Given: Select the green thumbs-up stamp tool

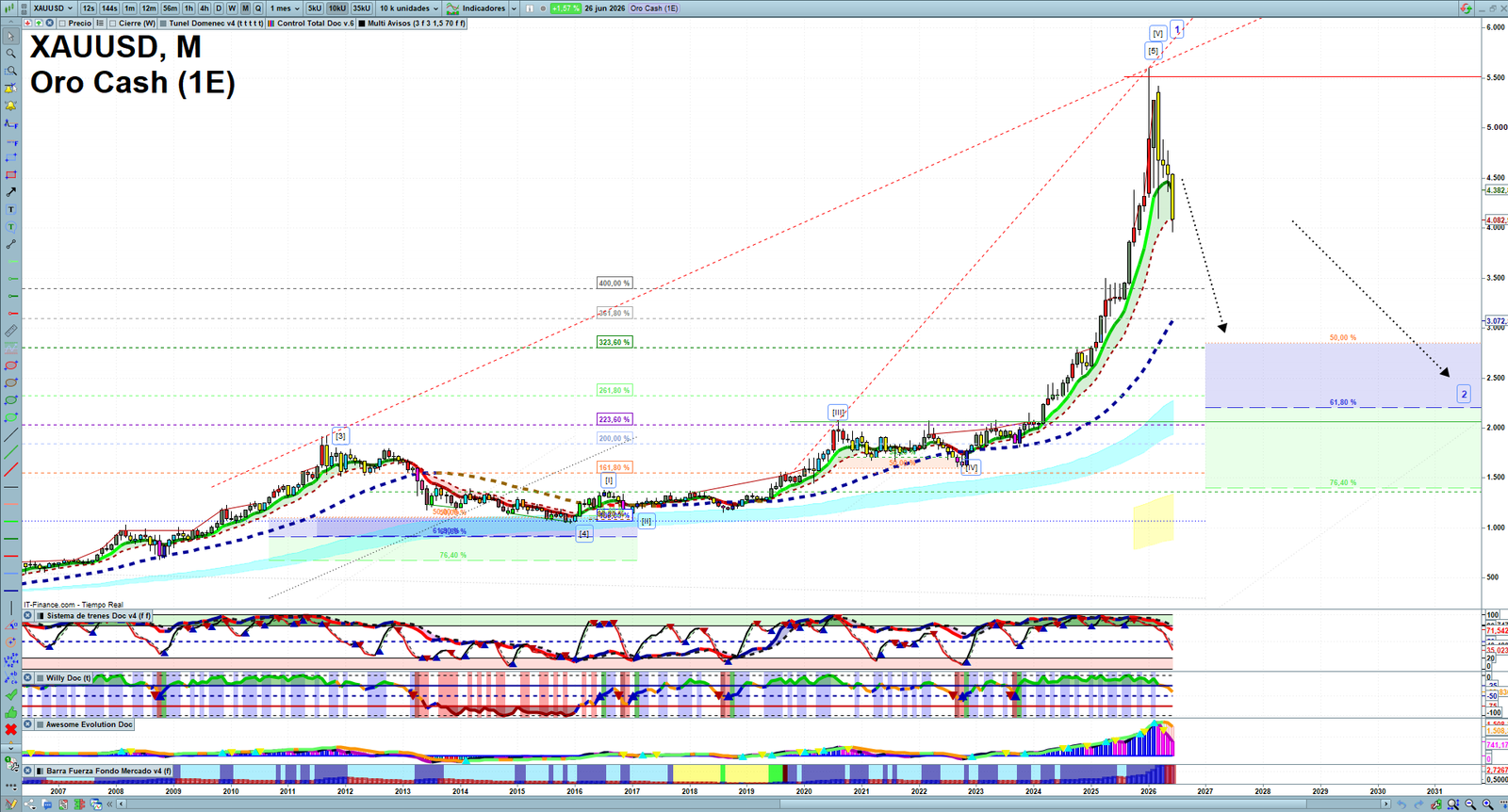Looking at the screenshot, I should (x=11, y=713).
